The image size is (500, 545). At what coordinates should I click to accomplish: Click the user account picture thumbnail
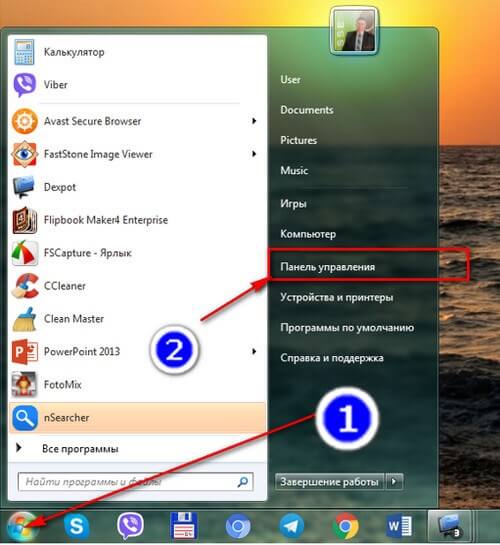click(354, 31)
